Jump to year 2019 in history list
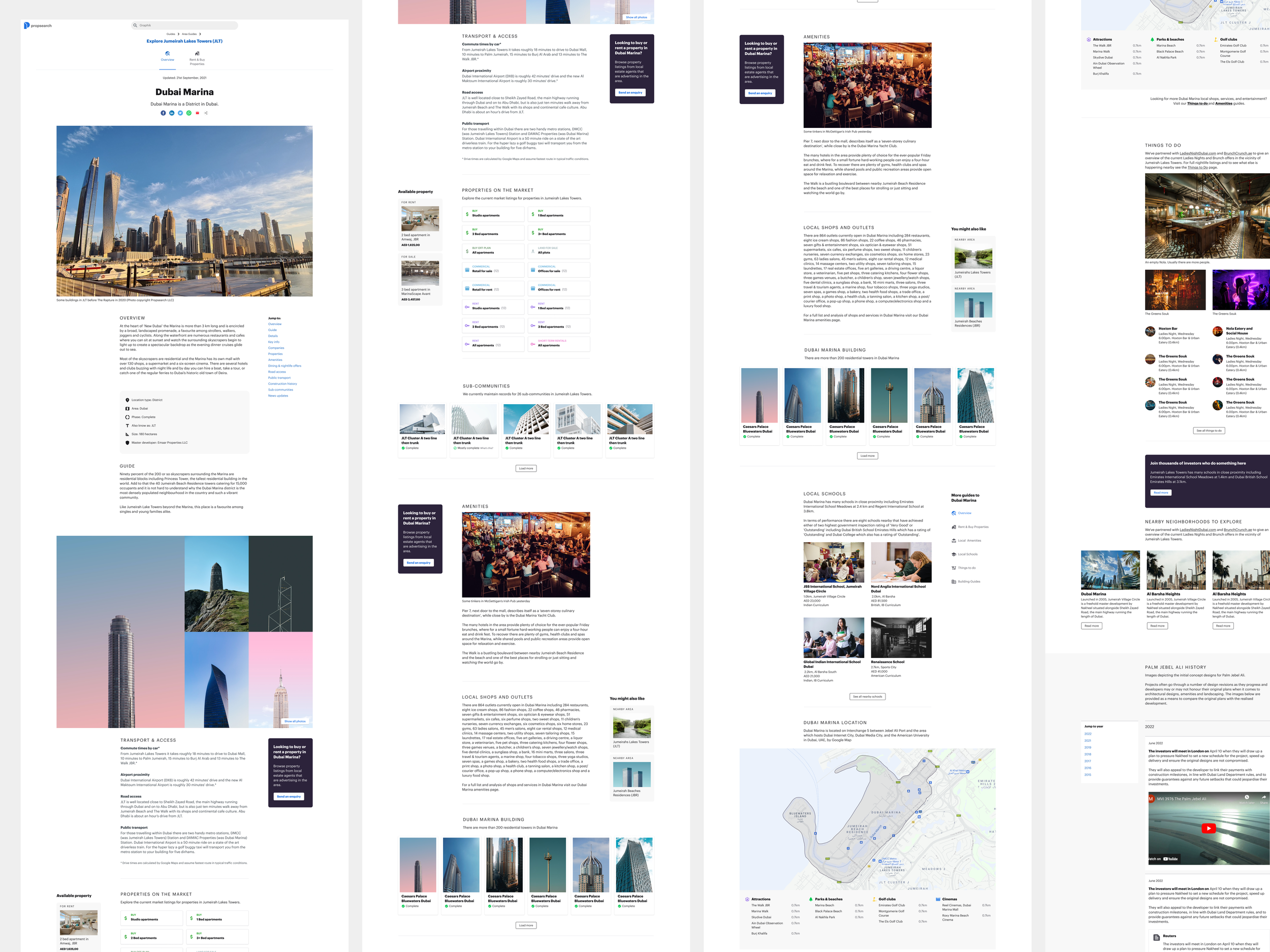Viewport: 1270px width, 952px height. click(1088, 747)
